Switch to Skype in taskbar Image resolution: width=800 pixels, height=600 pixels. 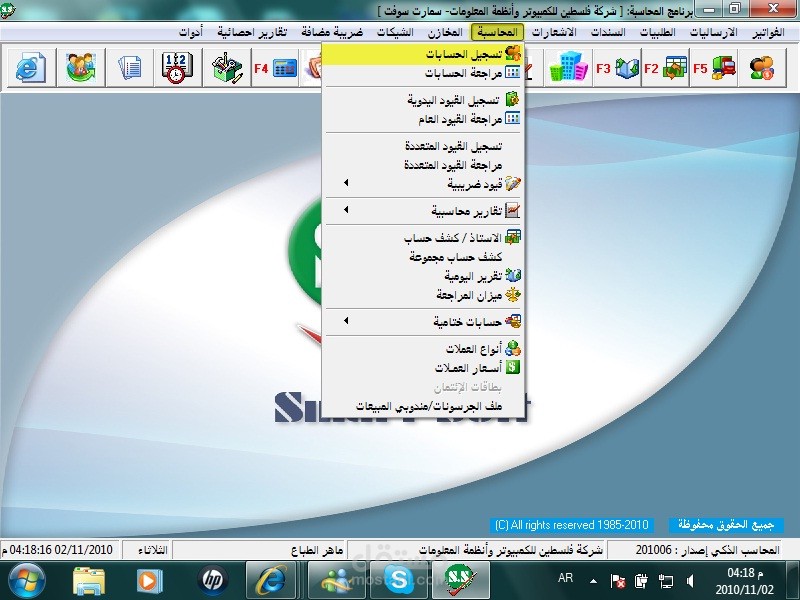(x=399, y=581)
